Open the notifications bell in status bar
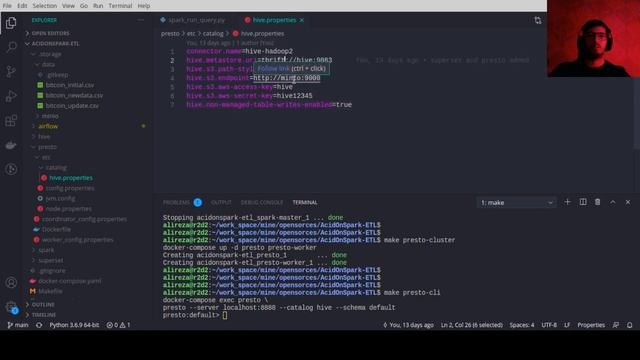Viewport: 640px width, 360px height. click(629, 325)
